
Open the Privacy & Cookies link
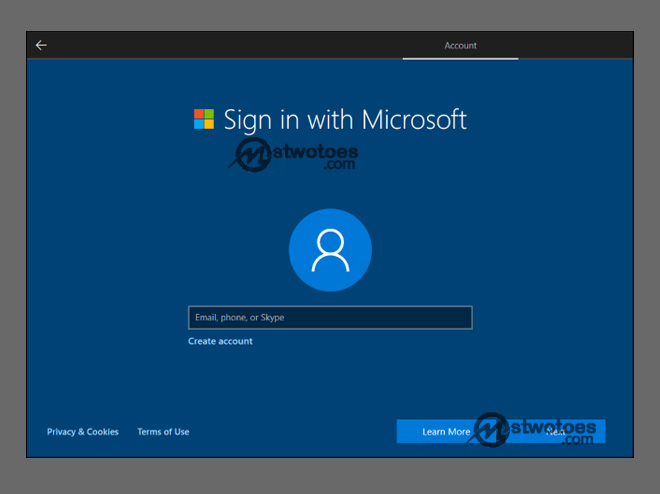(x=82, y=432)
